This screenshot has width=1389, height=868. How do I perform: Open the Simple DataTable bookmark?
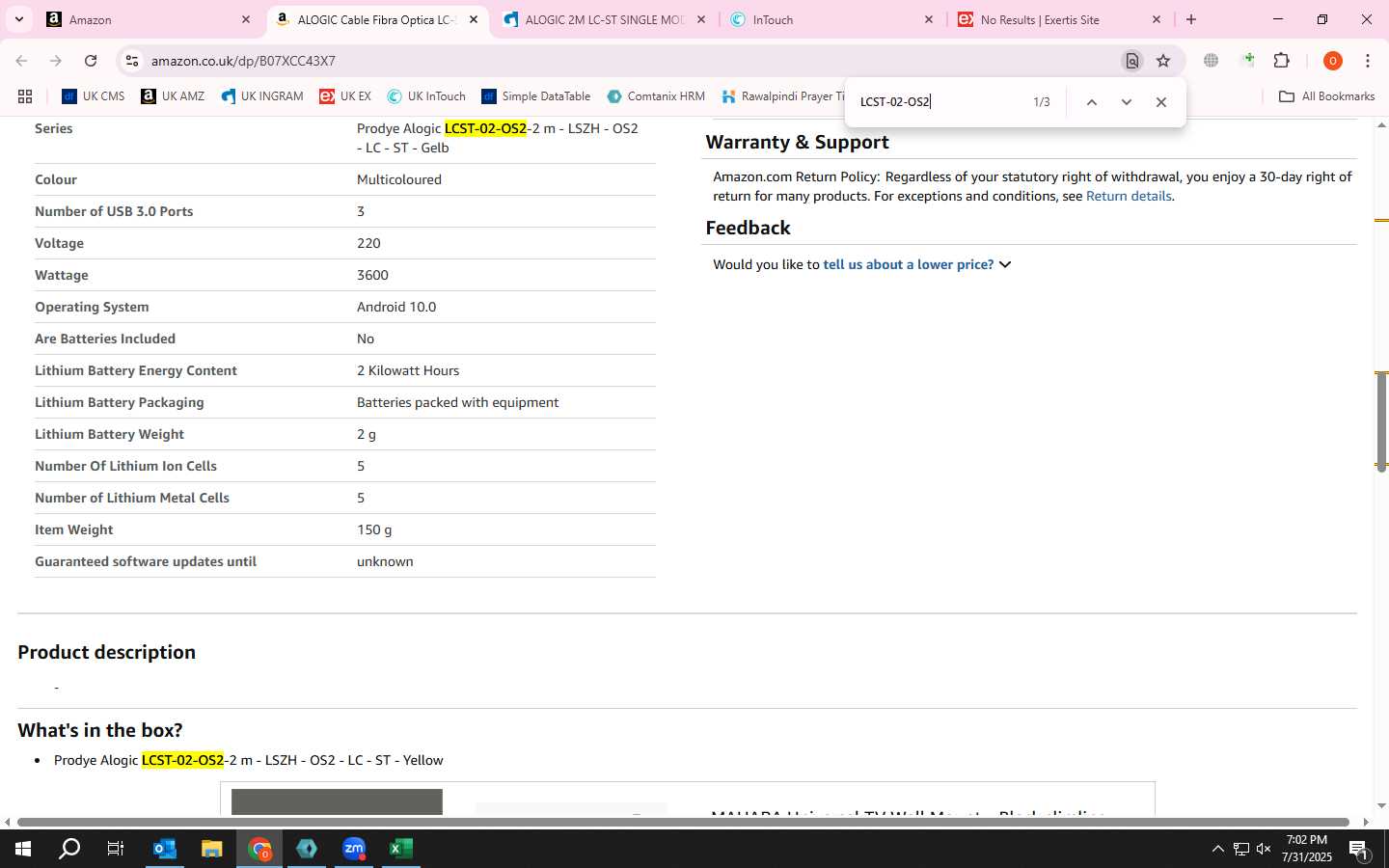click(x=536, y=96)
